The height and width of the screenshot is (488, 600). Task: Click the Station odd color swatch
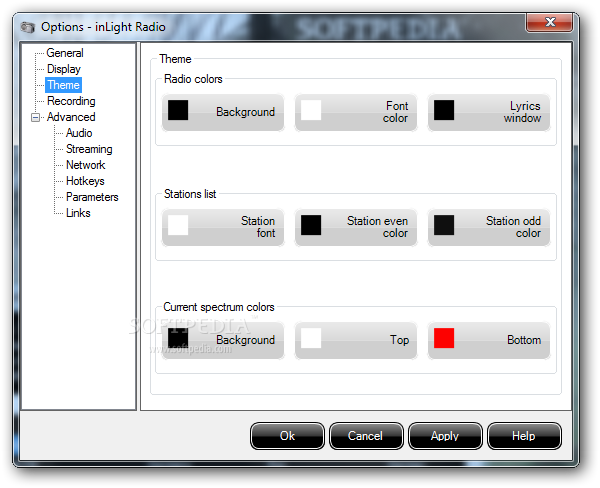(x=444, y=225)
